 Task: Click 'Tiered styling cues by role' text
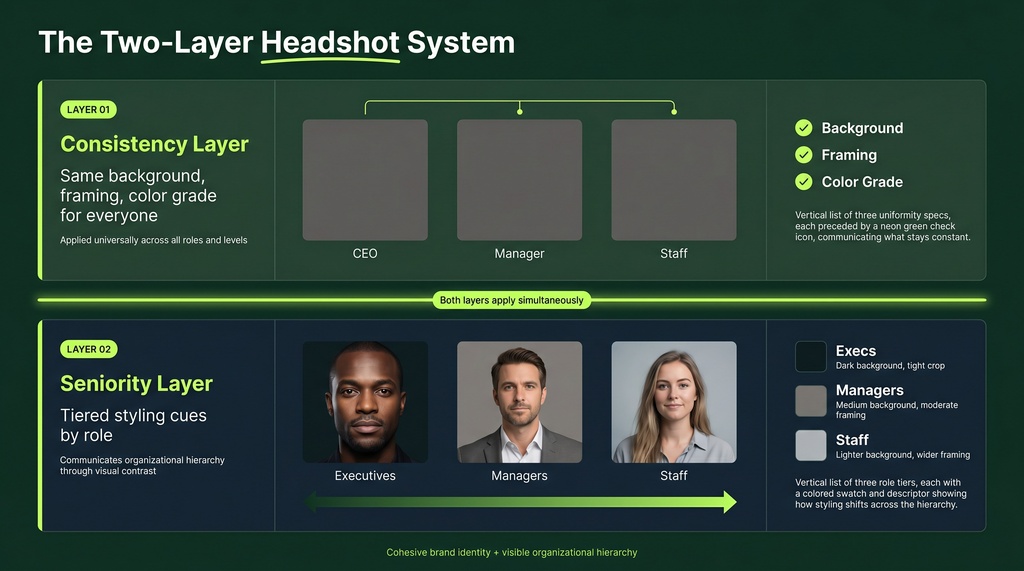pos(133,425)
